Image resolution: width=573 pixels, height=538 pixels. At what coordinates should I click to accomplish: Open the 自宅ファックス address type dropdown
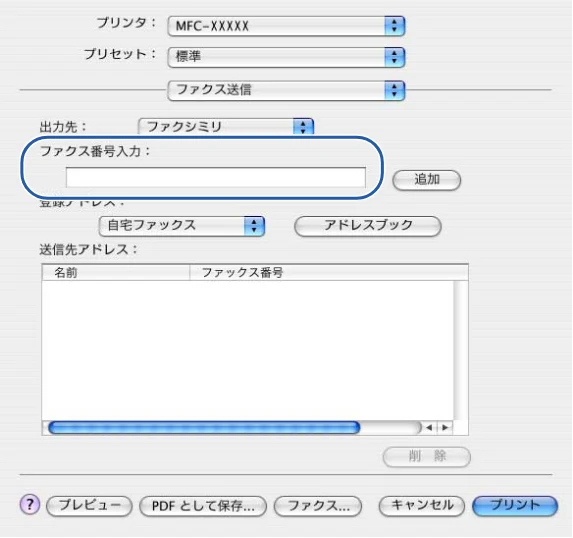tap(182, 226)
